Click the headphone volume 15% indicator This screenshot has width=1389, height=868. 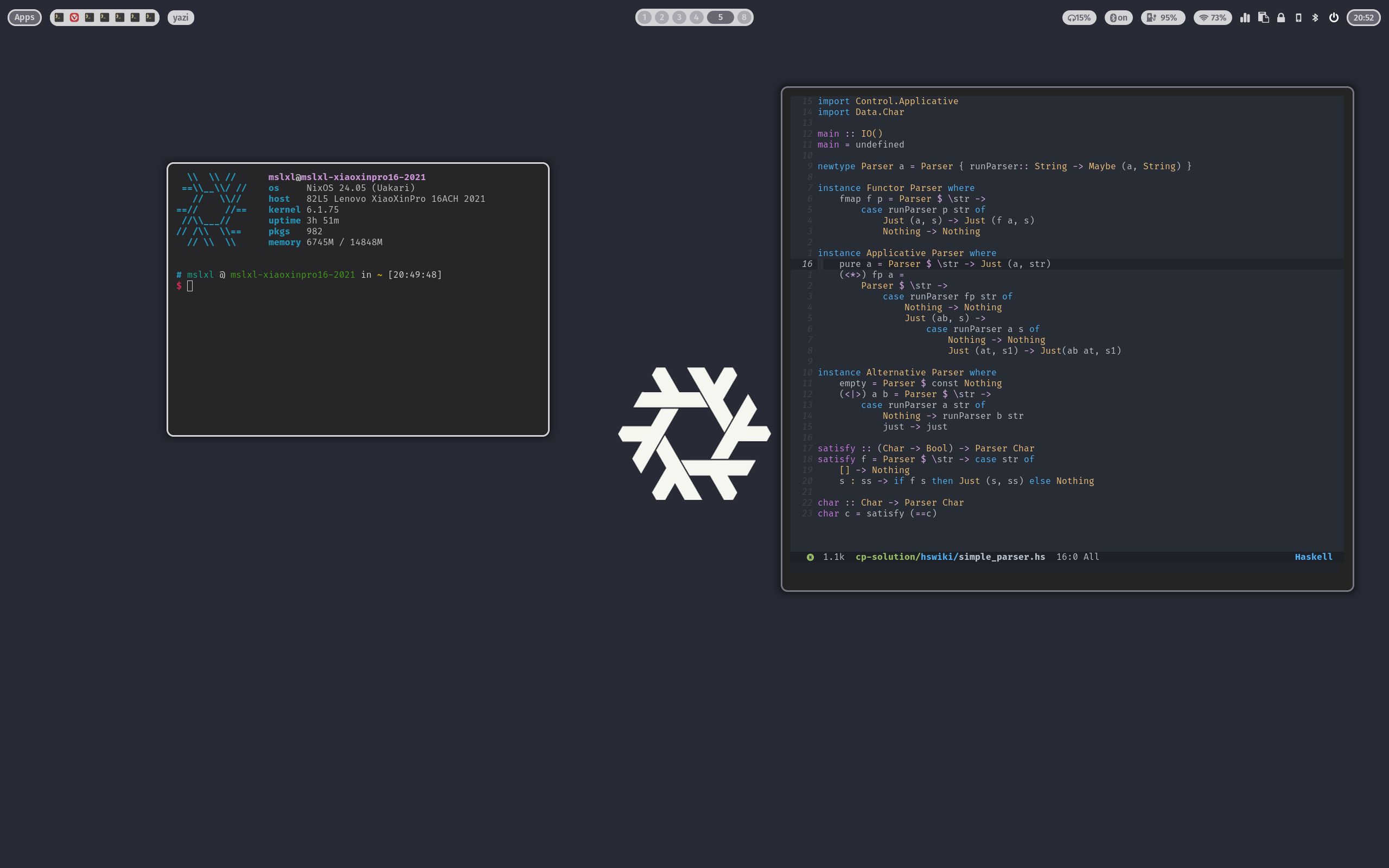(1079, 17)
